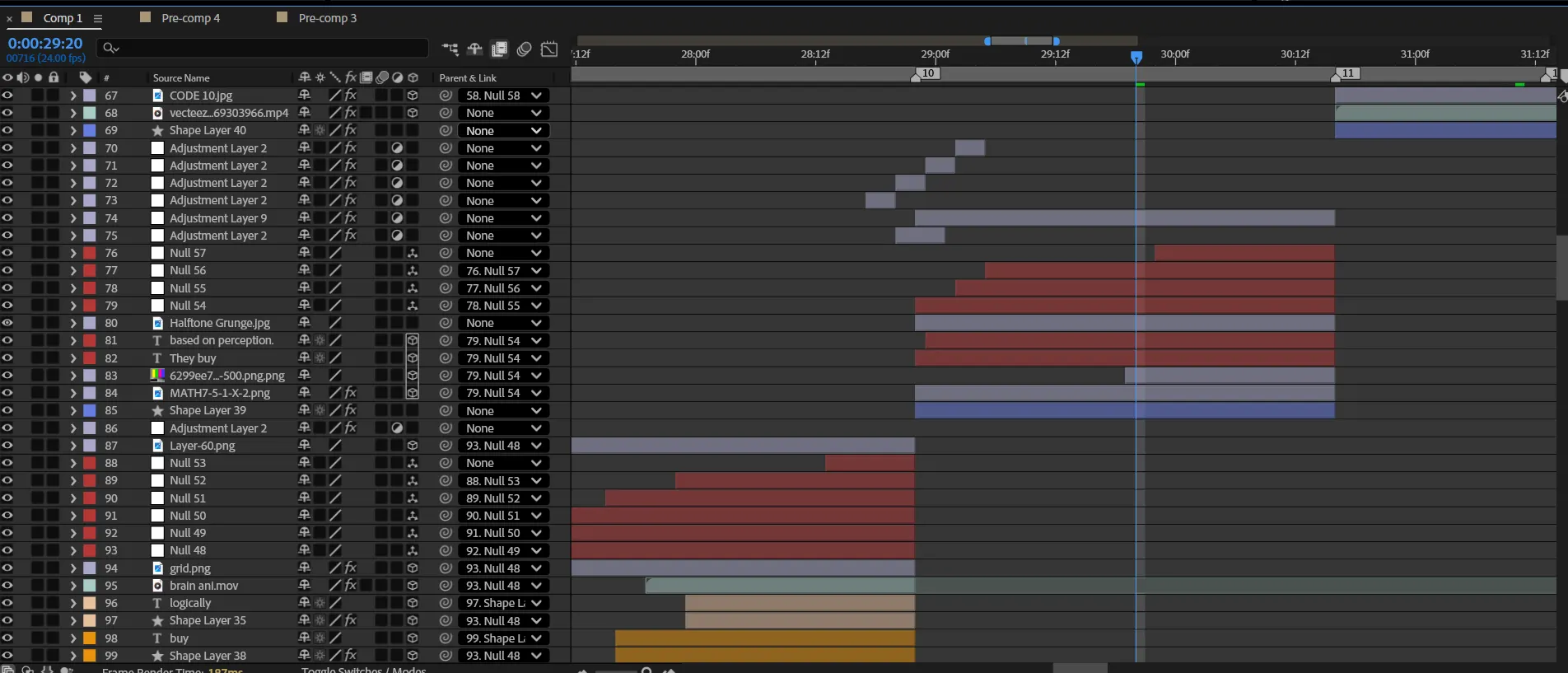Image resolution: width=1568 pixels, height=673 pixels.
Task: Open parent dropdown of They buy layer
Action: (x=503, y=358)
